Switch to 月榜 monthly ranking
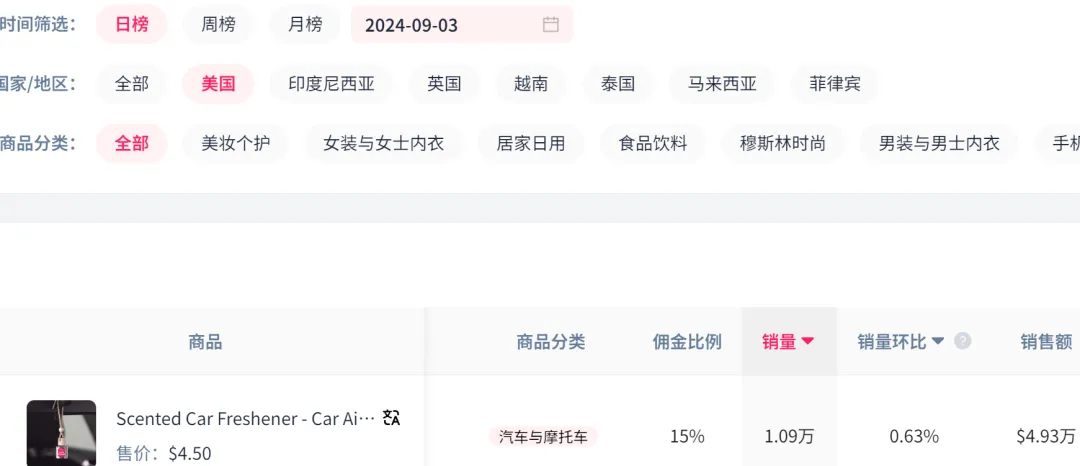1080x466 pixels. pos(305,24)
